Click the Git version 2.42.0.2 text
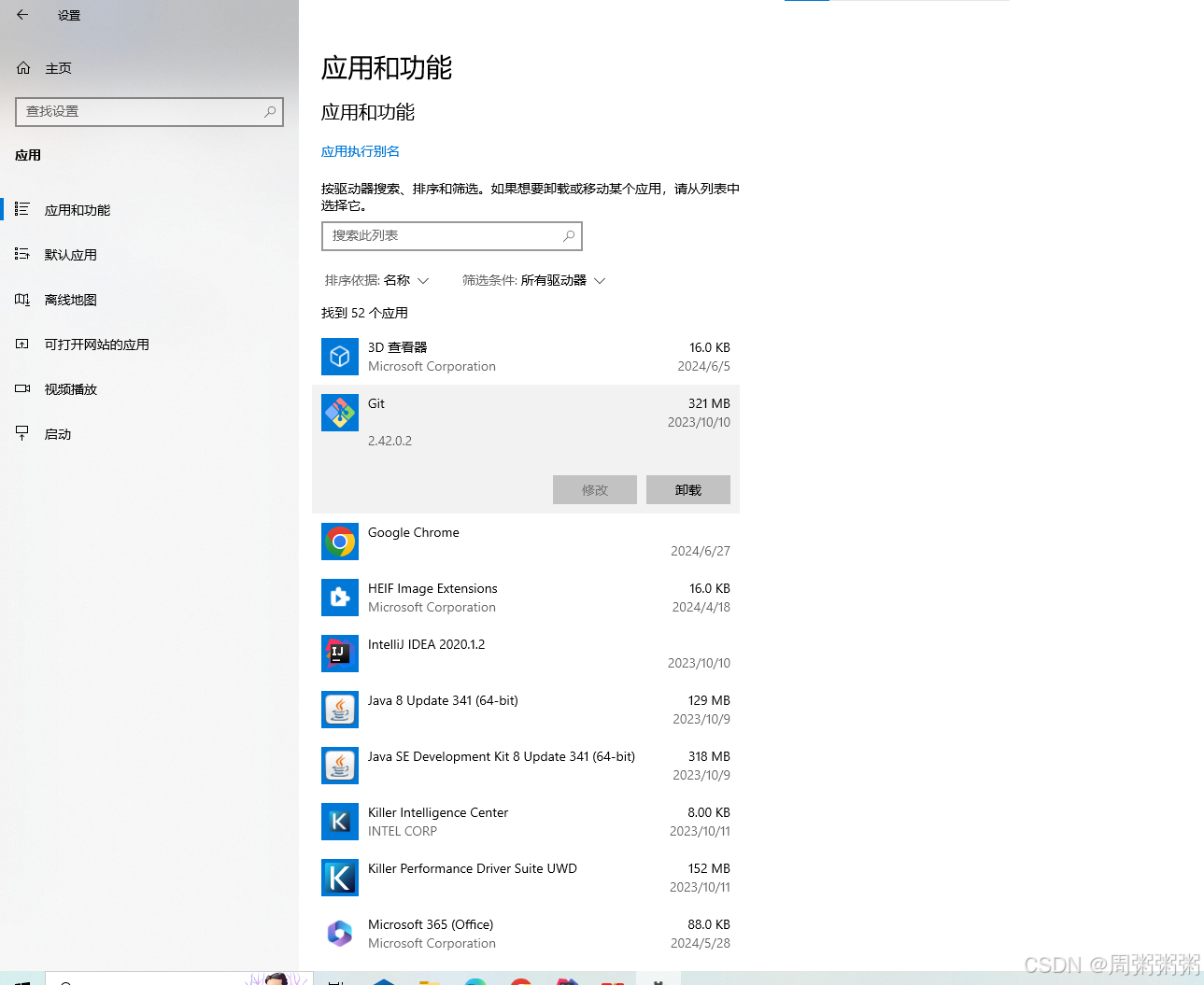 390,441
